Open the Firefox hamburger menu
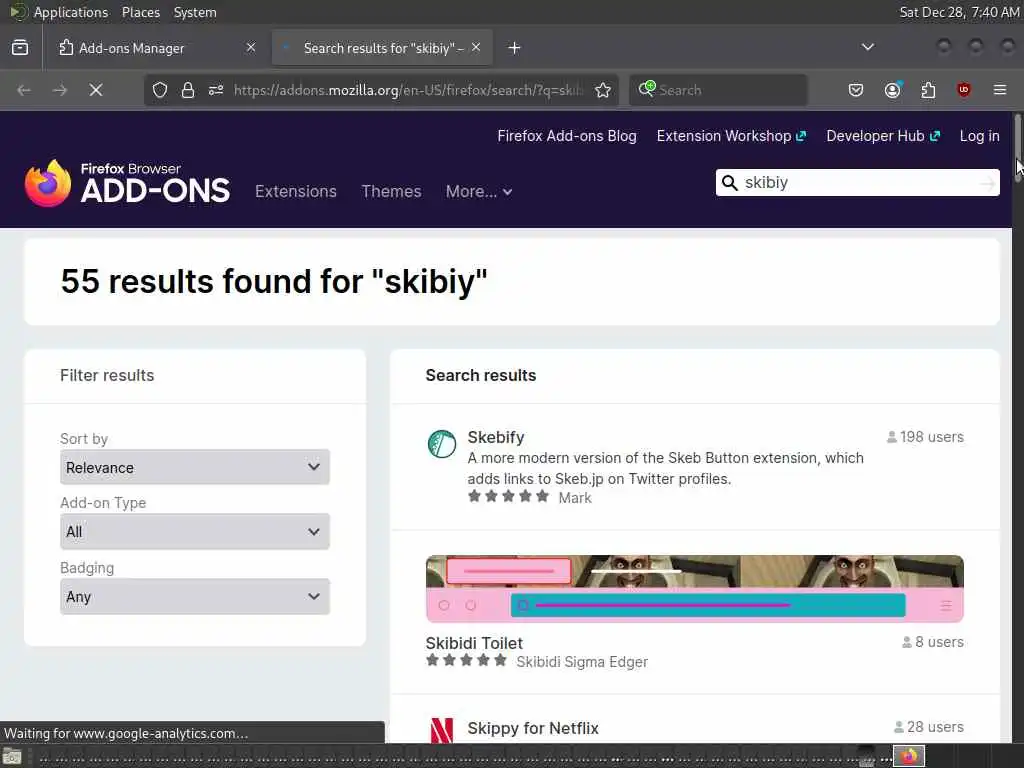Screen dimensions: 1024x768 tap(1000, 90)
